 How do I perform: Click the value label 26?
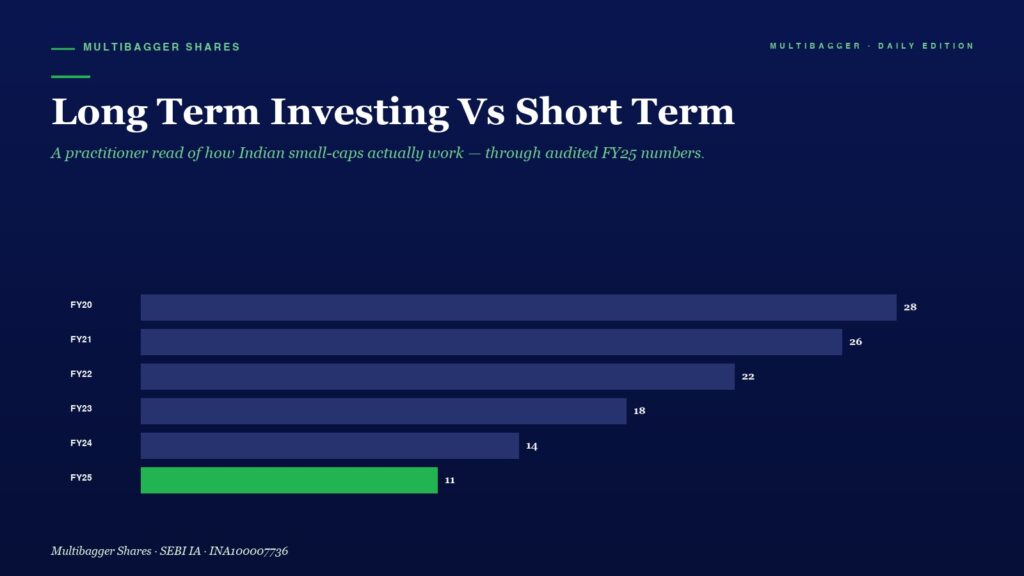(x=856, y=342)
